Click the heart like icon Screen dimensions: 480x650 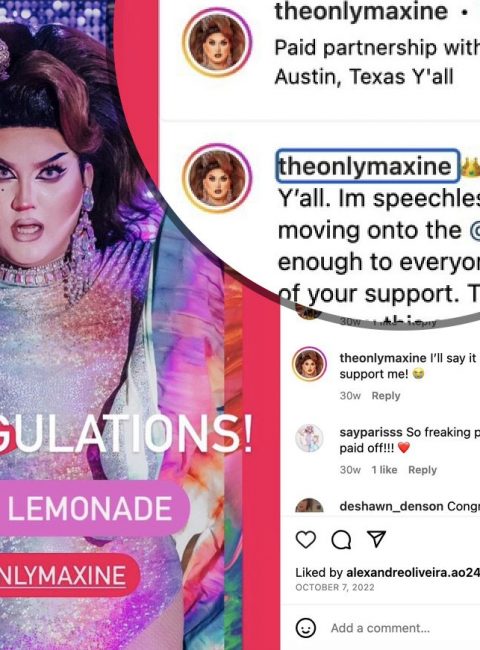coord(306,539)
